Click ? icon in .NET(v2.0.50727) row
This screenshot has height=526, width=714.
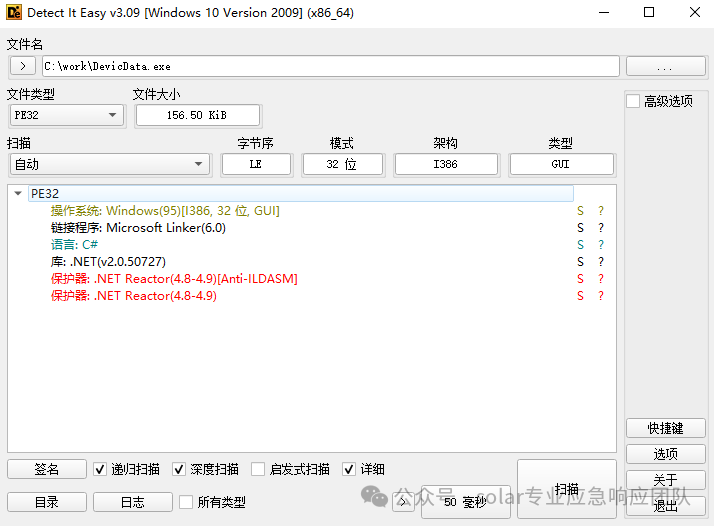click(601, 261)
